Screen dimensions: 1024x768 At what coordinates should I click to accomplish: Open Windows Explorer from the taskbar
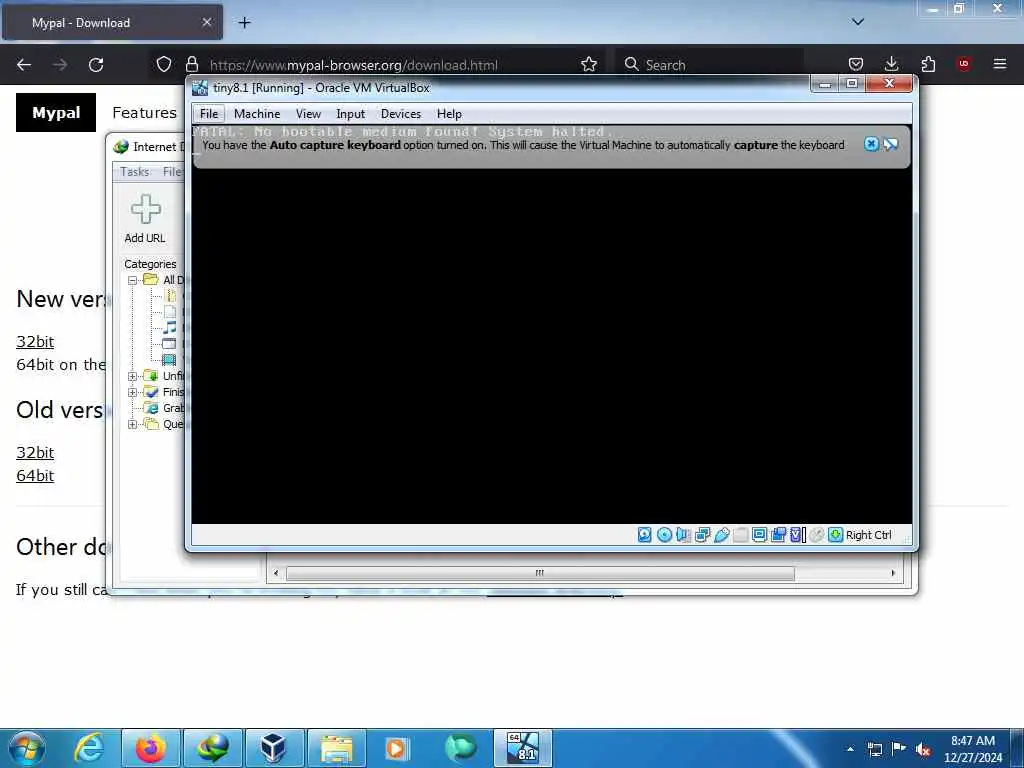336,748
